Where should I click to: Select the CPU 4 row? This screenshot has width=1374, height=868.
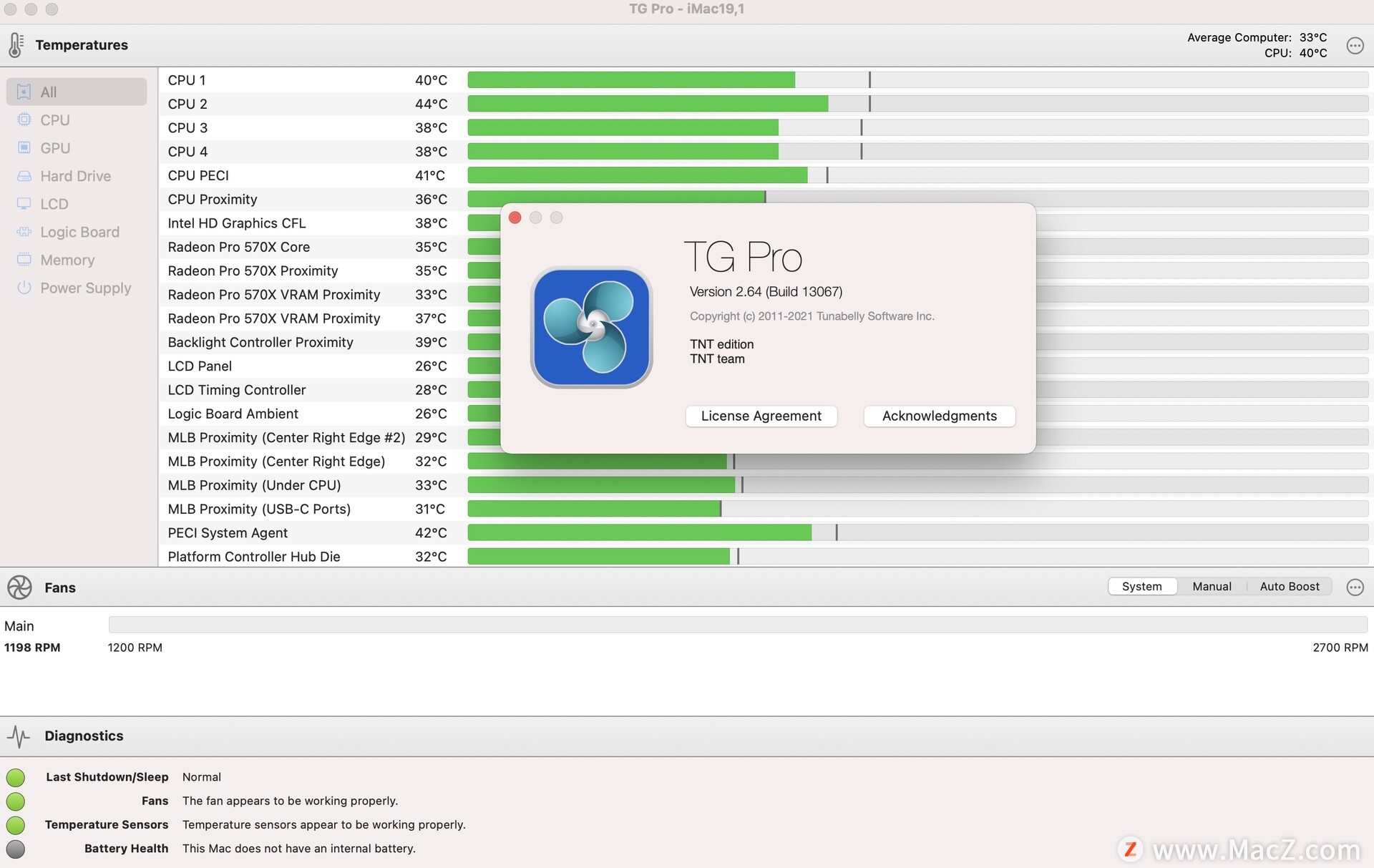coord(766,152)
